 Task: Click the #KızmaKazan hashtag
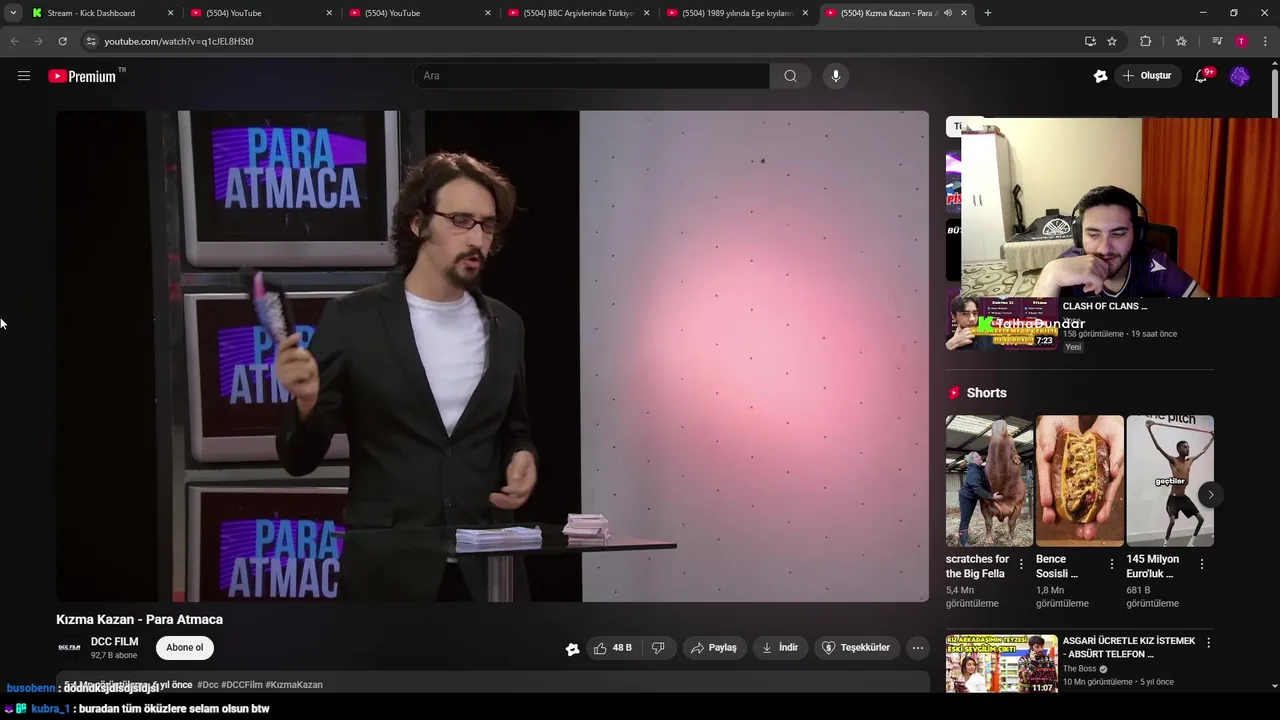pyautogui.click(x=294, y=685)
